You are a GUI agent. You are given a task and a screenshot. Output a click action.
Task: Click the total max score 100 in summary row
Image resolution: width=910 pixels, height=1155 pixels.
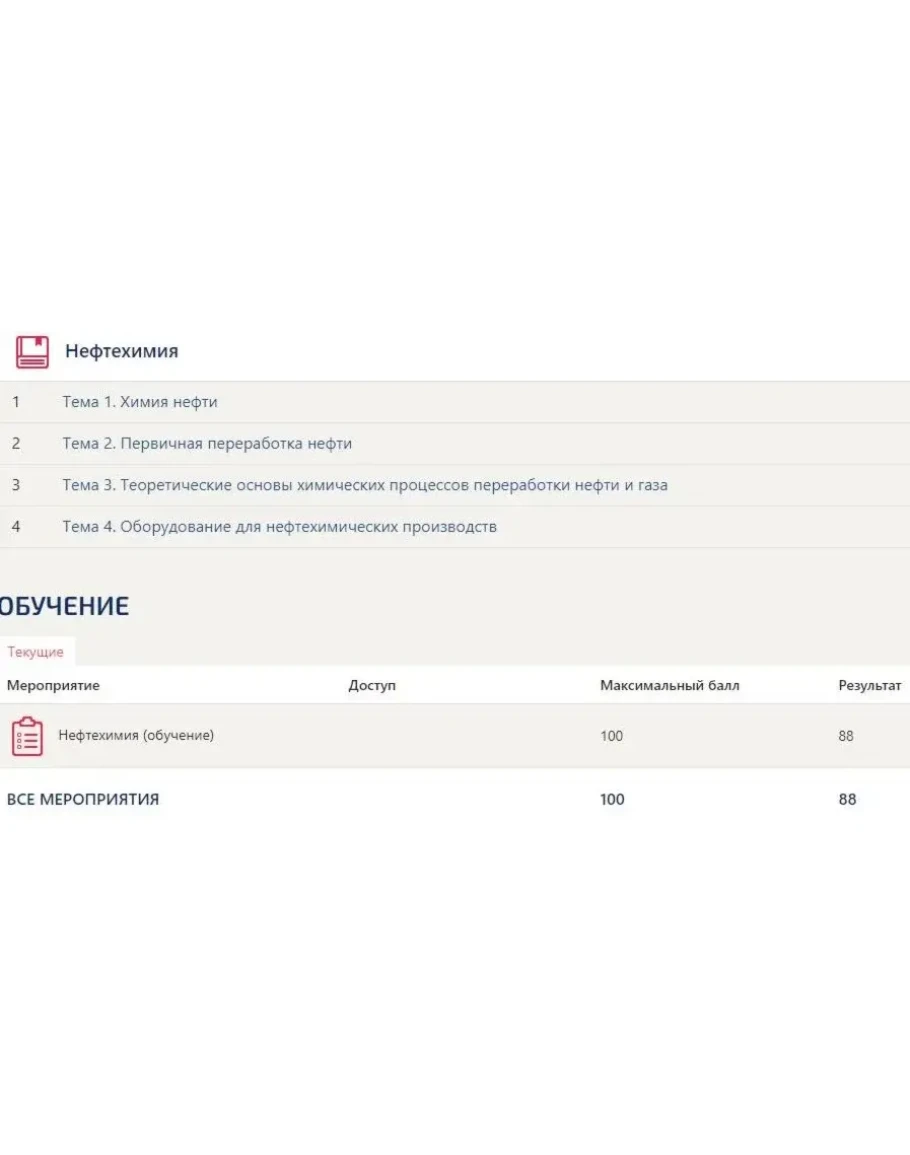(612, 799)
